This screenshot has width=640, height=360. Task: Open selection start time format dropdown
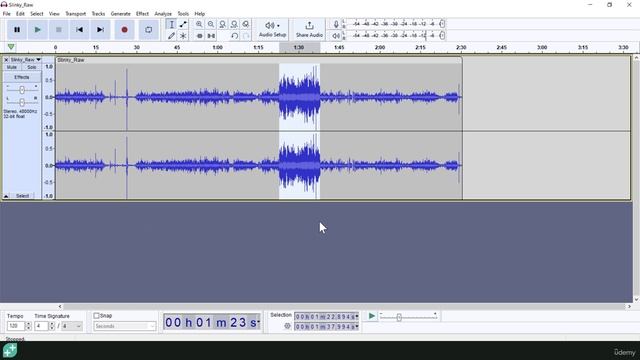pyautogui.click(x=357, y=317)
